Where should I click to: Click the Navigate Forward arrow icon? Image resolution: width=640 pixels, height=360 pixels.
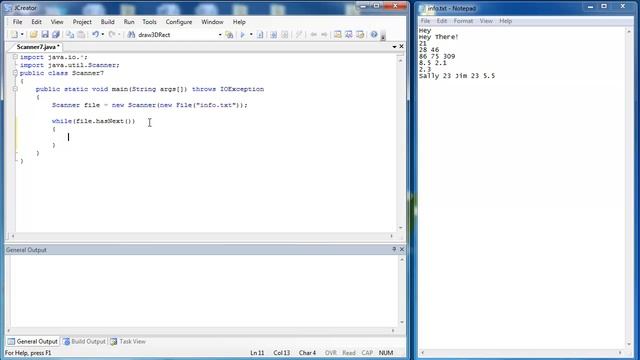tap(324, 35)
